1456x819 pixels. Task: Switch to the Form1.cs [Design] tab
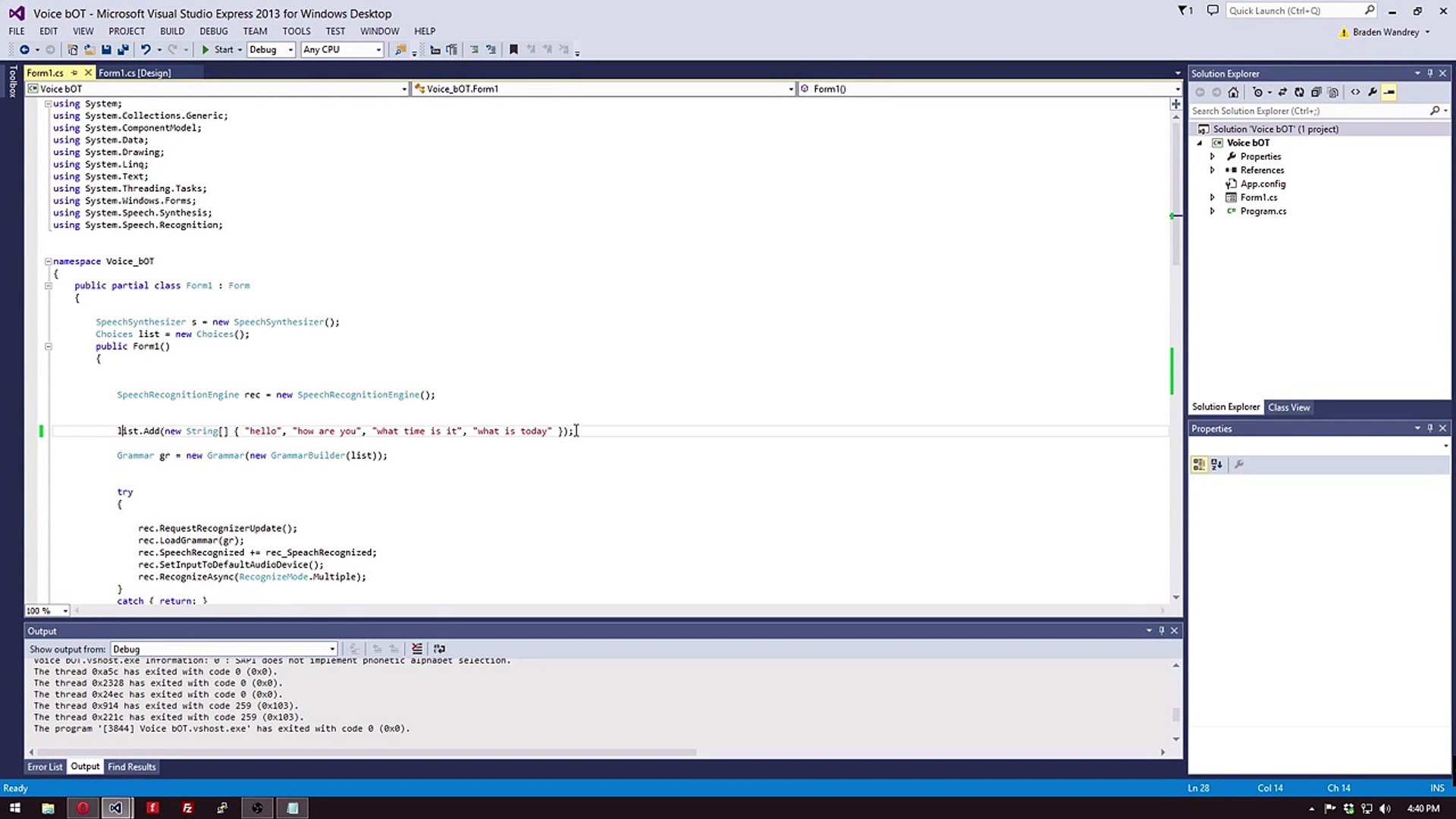click(x=134, y=73)
